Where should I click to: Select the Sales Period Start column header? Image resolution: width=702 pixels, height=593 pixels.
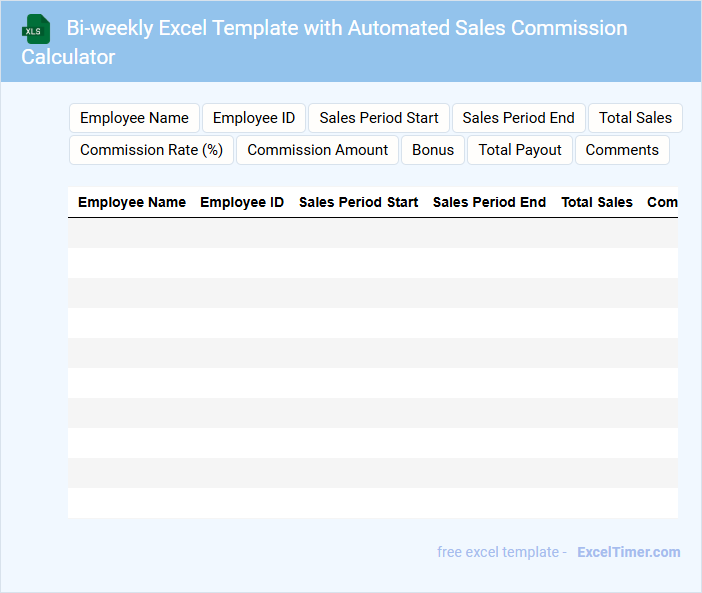(x=358, y=202)
